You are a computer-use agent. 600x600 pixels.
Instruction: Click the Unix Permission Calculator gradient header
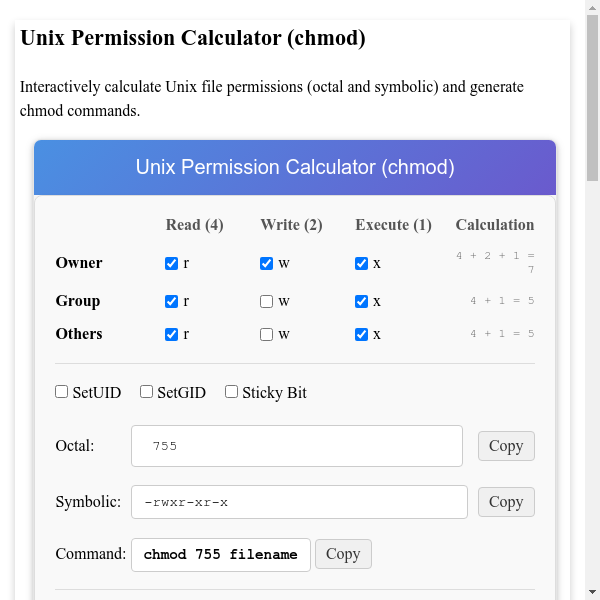[295, 167]
